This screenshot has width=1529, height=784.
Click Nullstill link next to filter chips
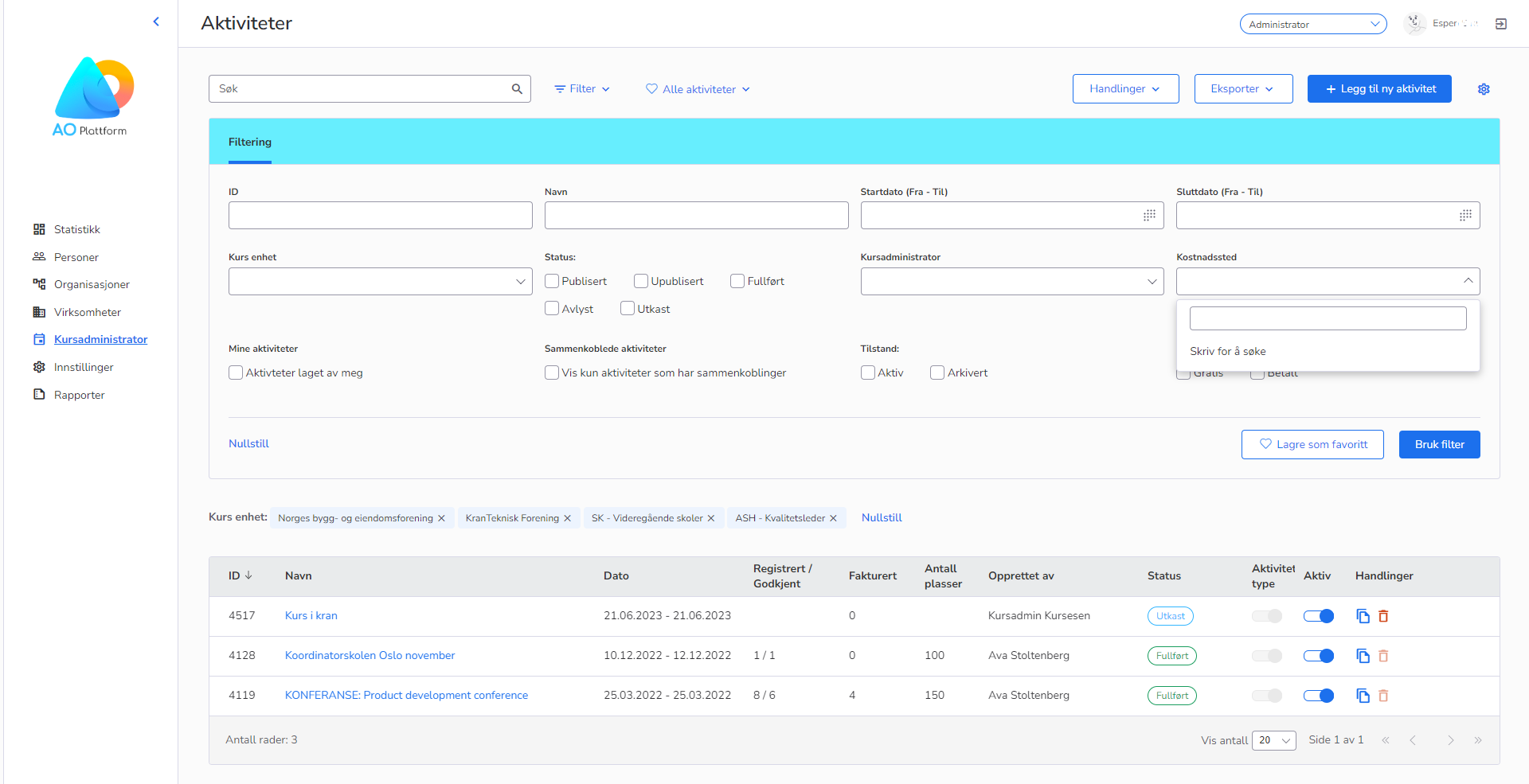882,517
